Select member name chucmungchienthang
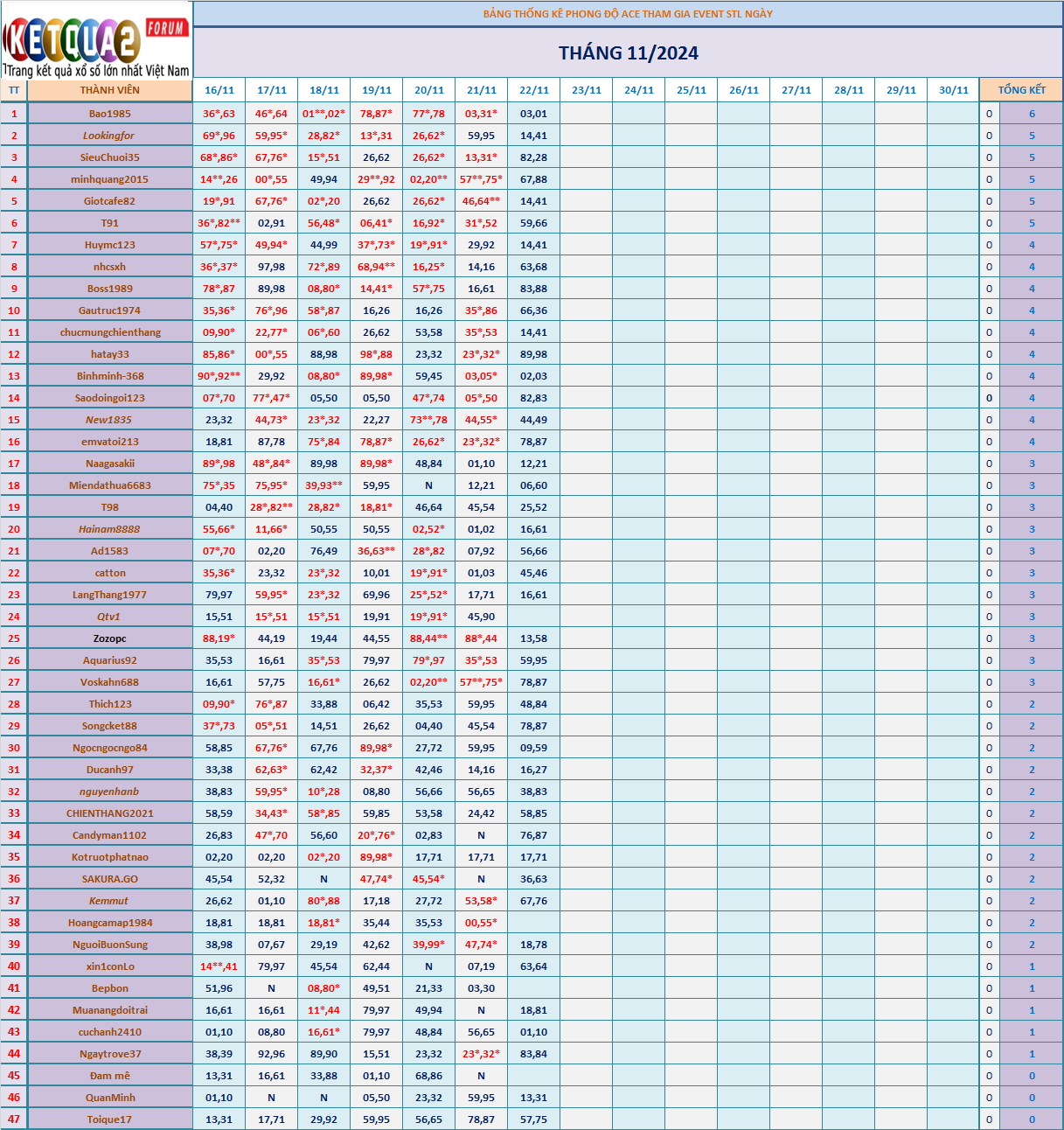Image resolution: width=1064 pixels, height=1130 pixels. (x=110, y=332)
